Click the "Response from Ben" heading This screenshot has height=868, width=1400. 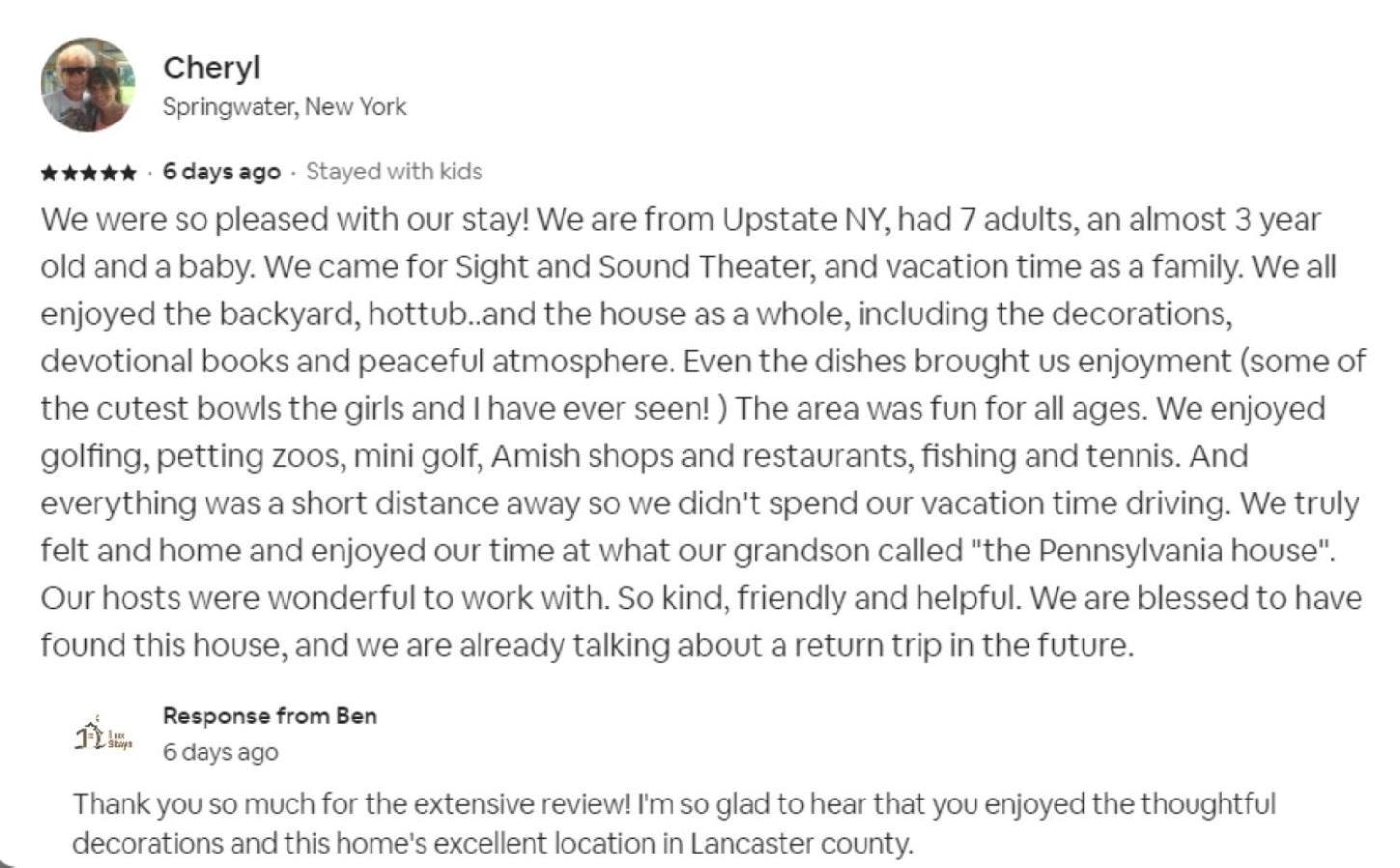pyautogui.click(x=270, y=716)
